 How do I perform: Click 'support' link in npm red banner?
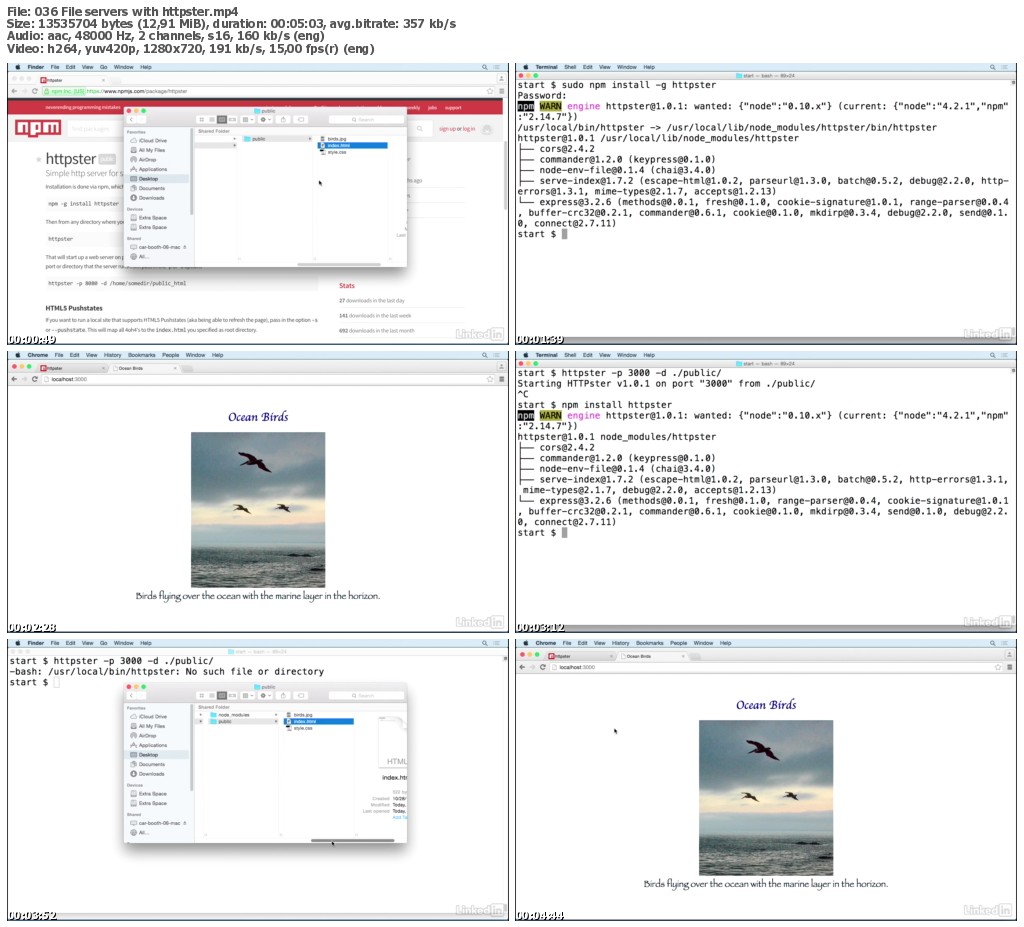453,108
